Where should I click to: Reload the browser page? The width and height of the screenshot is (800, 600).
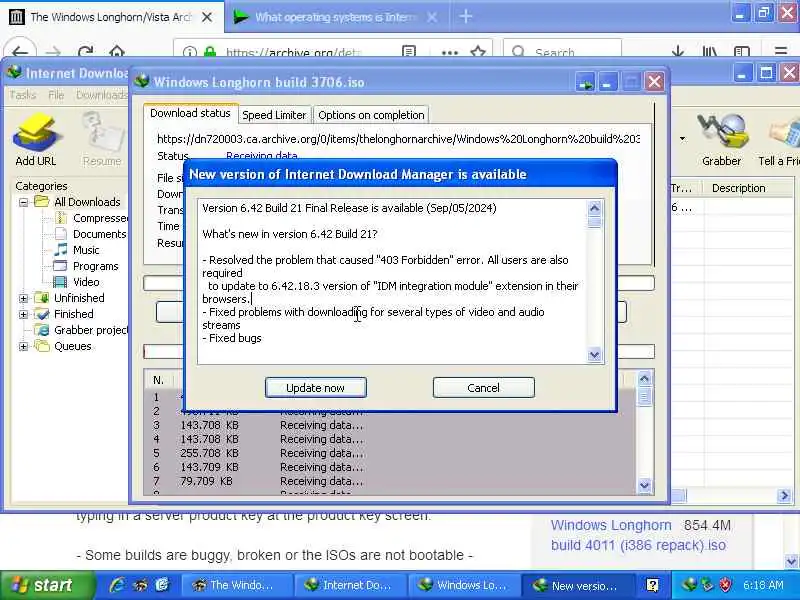pos(86,52)
